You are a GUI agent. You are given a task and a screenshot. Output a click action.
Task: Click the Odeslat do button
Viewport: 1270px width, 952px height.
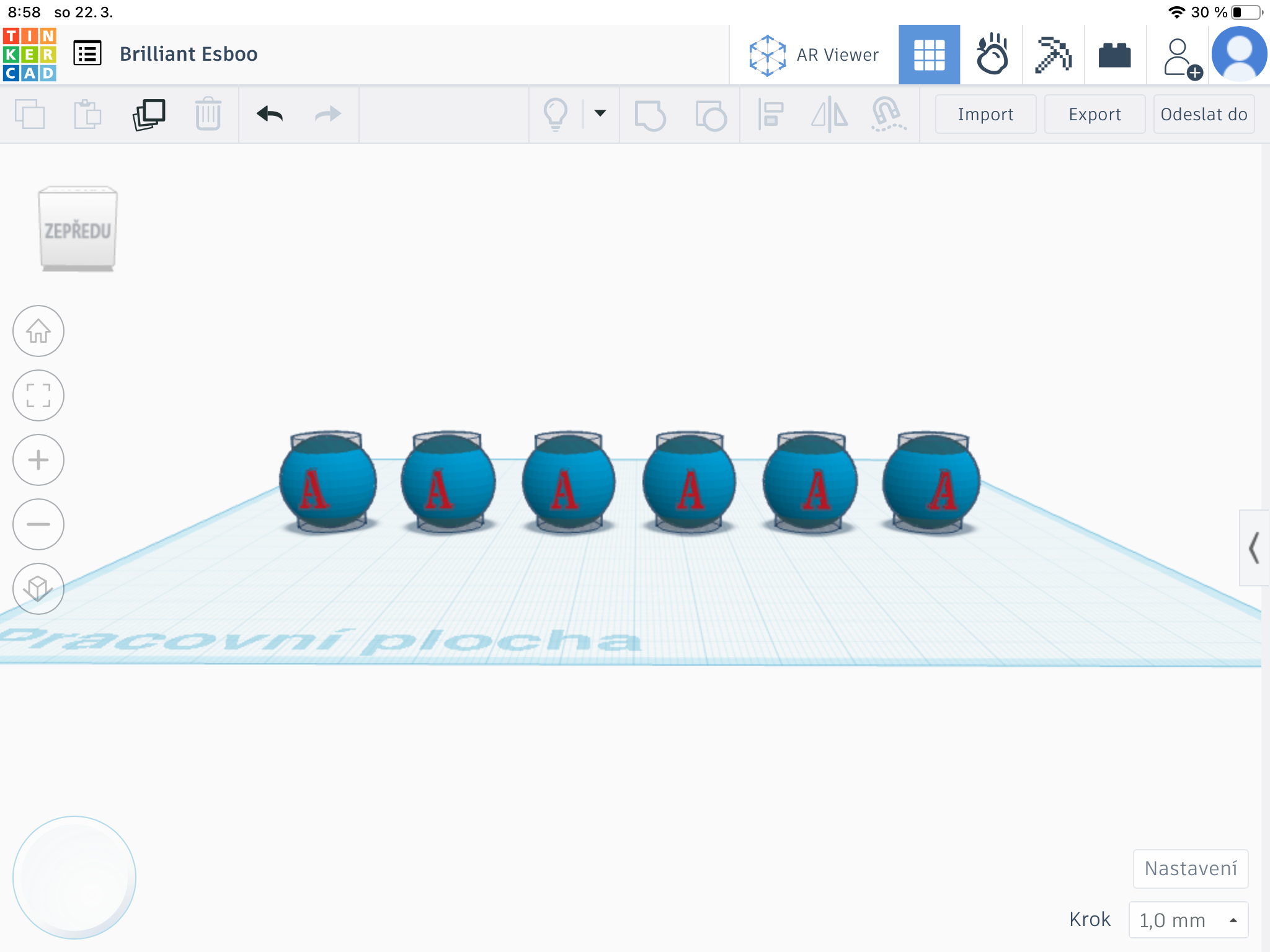(x=1204, y=114)
